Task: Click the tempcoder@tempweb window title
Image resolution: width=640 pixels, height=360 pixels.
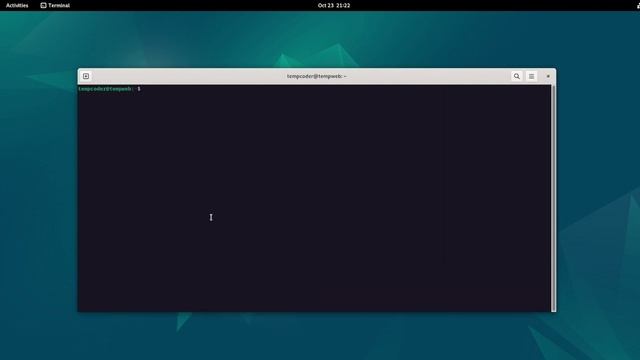Action: (317, 76)
